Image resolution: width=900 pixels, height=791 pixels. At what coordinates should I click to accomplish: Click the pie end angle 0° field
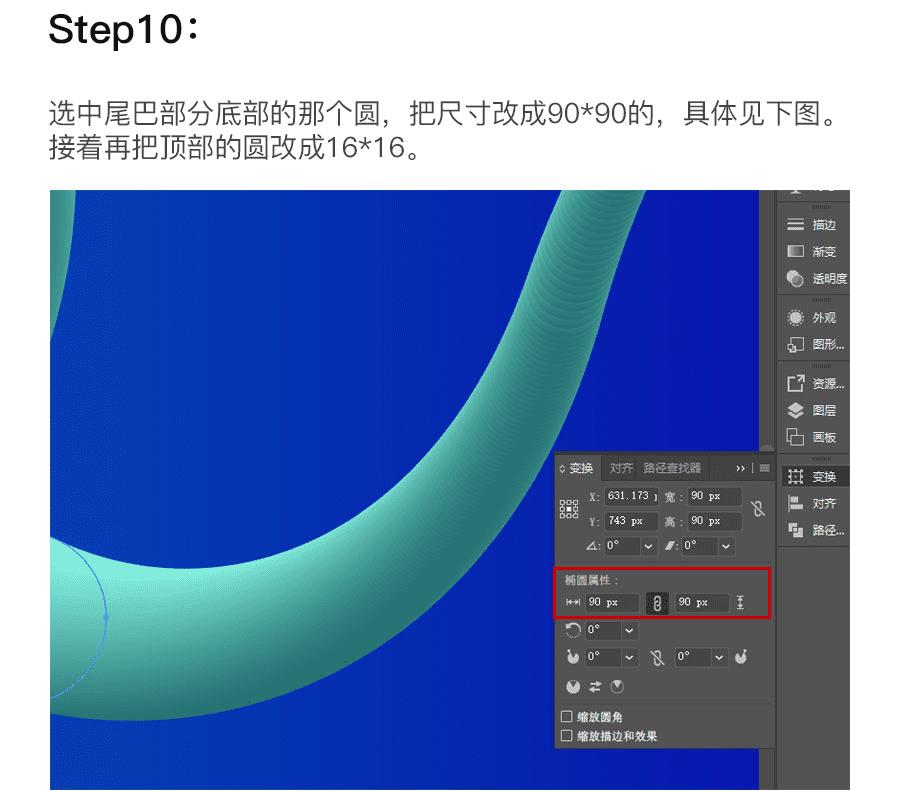tap(692, 657)
